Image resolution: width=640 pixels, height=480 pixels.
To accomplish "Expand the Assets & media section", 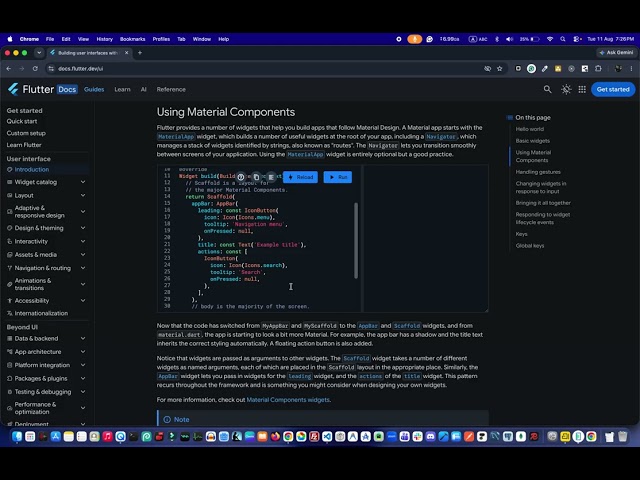I will pos(83,255).
